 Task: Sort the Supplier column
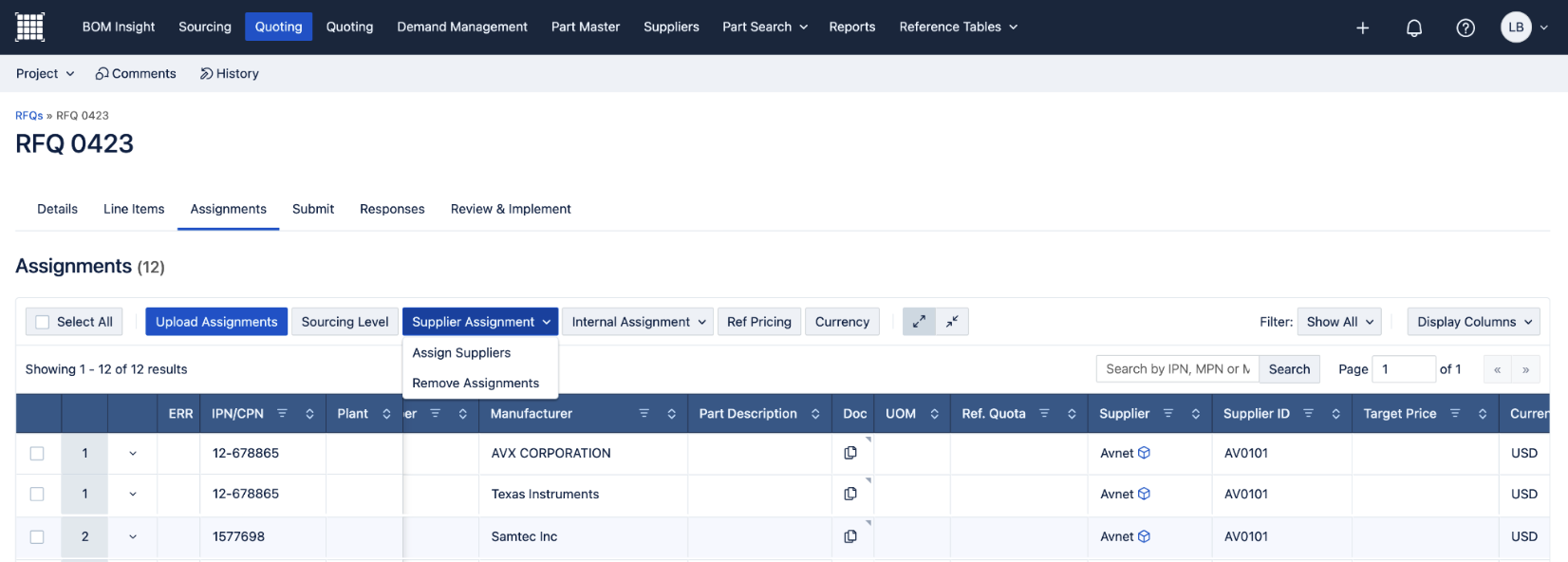coord(1195,414)
